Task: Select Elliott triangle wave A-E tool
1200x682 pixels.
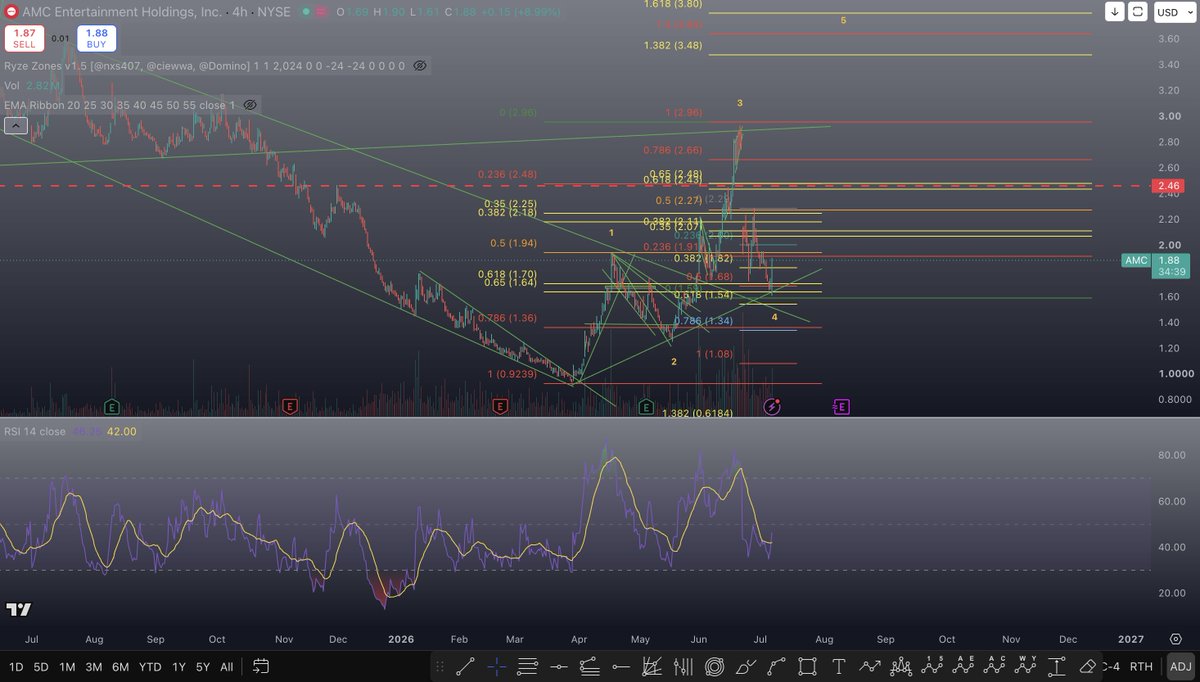Action: tap(963, 666)
